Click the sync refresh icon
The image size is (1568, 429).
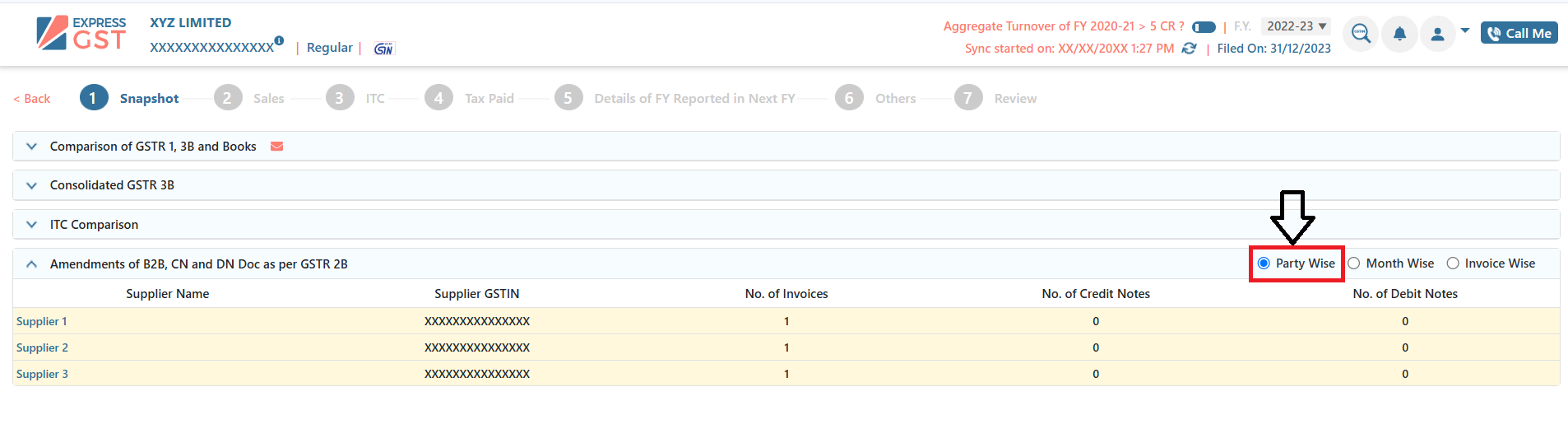coord(1189,49)
